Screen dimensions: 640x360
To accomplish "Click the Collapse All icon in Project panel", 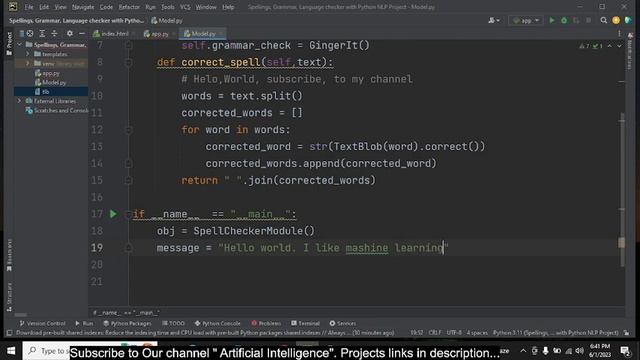I will tap(54, 33).
